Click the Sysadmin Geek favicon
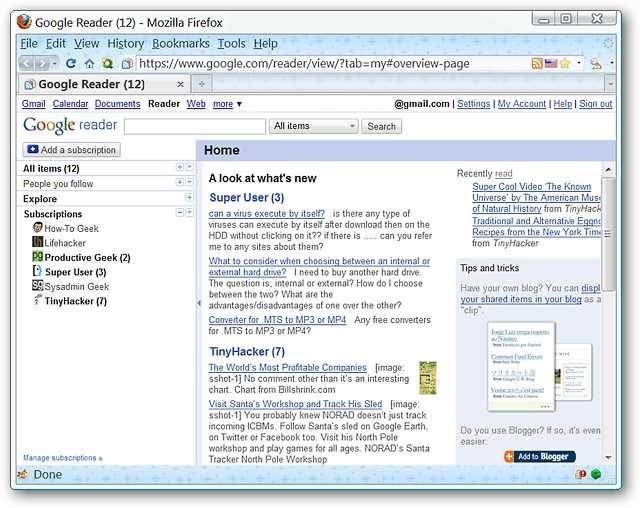This screenshot has height=508, width=640. (x=38, y=285)
